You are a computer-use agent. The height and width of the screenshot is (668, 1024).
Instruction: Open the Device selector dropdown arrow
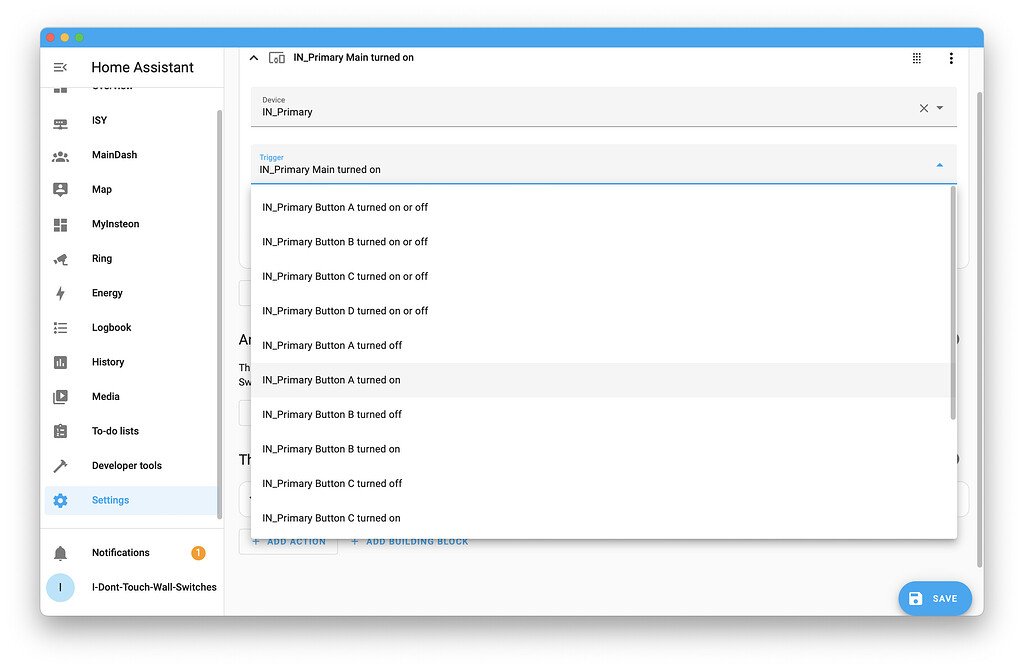pyautogui.click(x=939, y=107)
